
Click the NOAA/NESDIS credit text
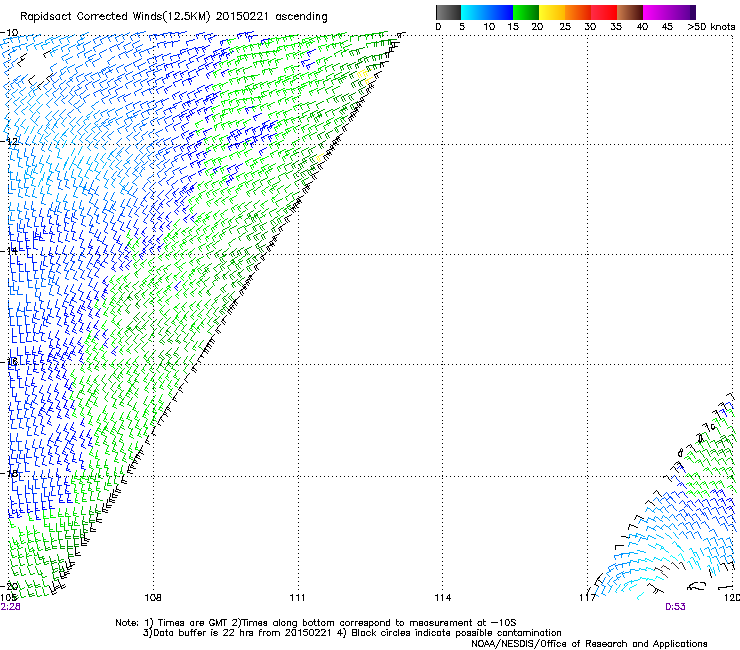point(589,644)
